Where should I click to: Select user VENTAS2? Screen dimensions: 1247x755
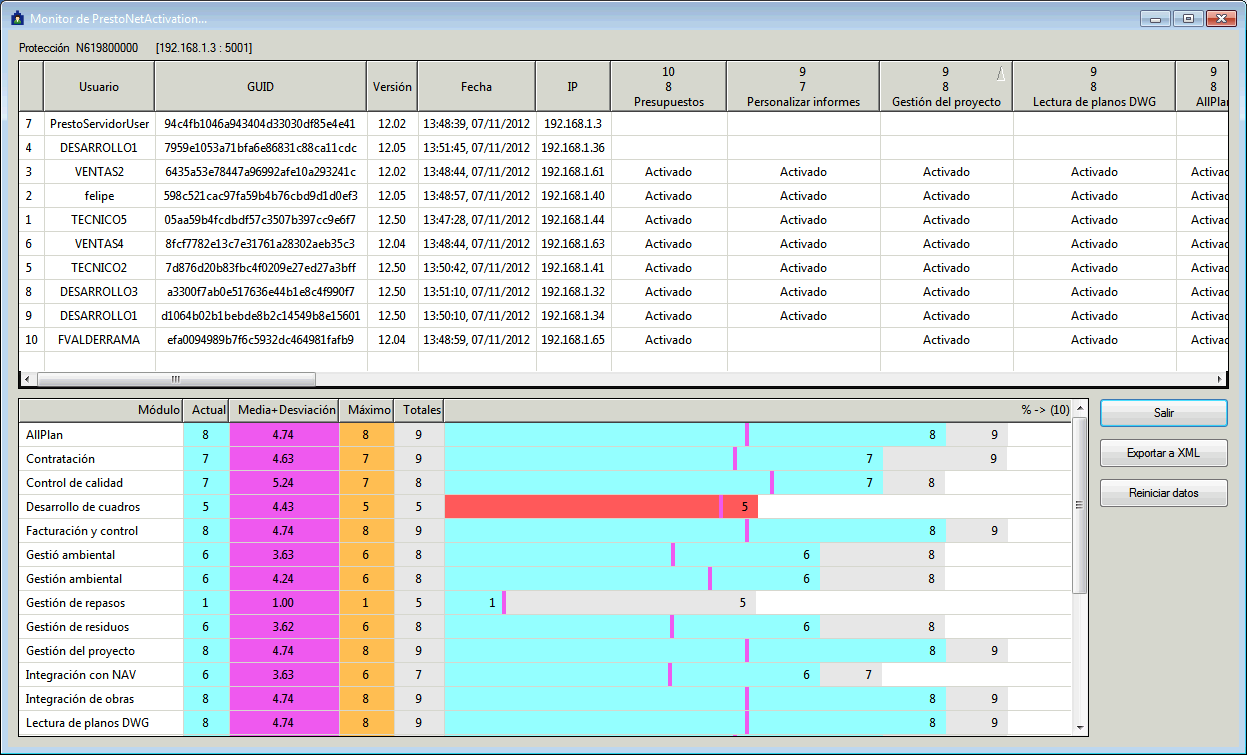[99, 172]
